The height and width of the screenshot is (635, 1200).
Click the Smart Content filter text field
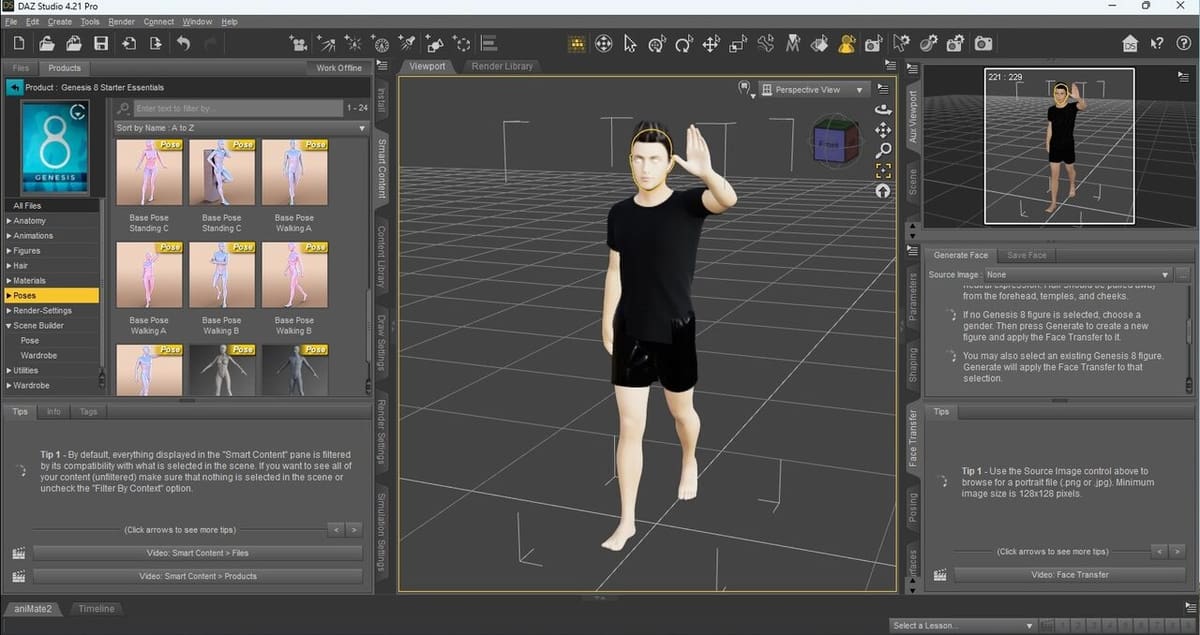point(236,107)
